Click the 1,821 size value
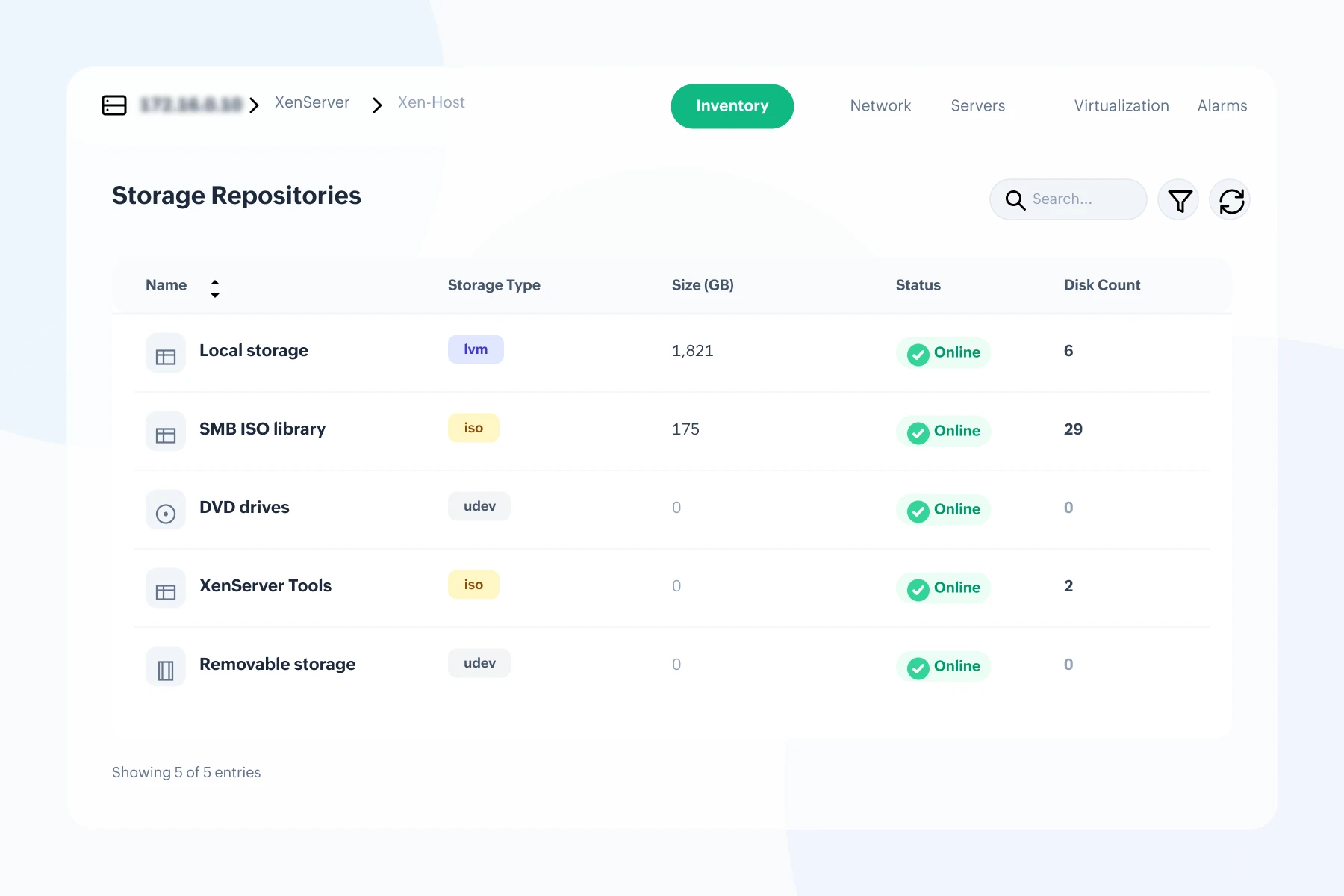 [693, 351]
